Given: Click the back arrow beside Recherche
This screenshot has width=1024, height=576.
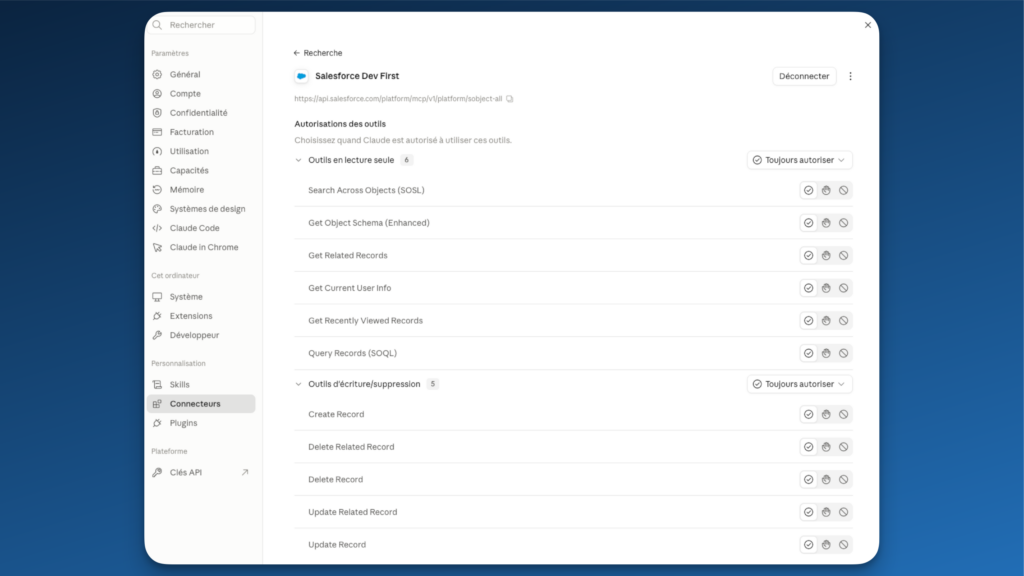Looking at the screenshot, I should click(296, 53).
